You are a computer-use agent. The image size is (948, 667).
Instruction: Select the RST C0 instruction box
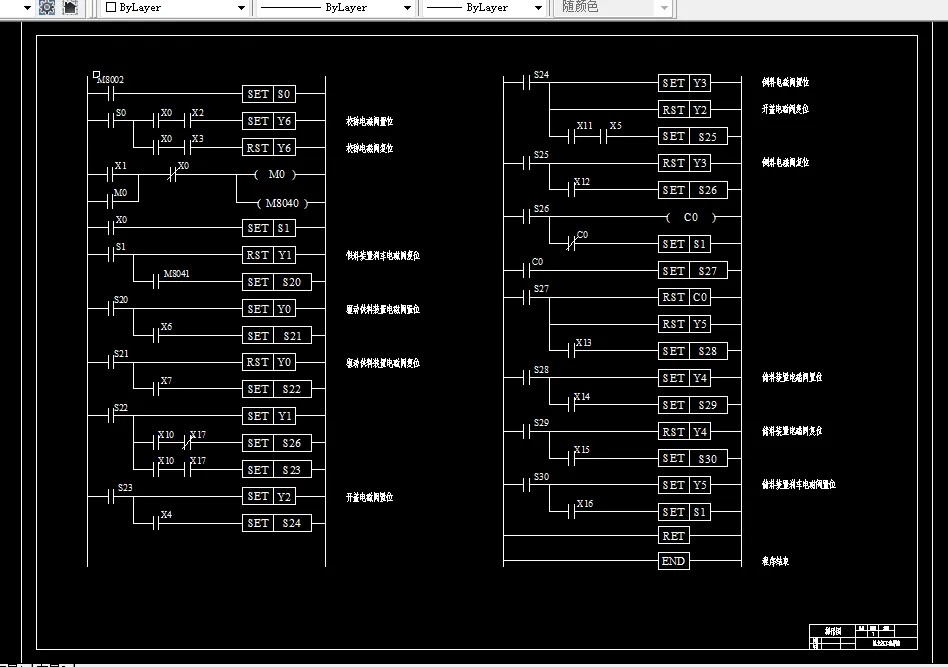(x=684, y=297)
